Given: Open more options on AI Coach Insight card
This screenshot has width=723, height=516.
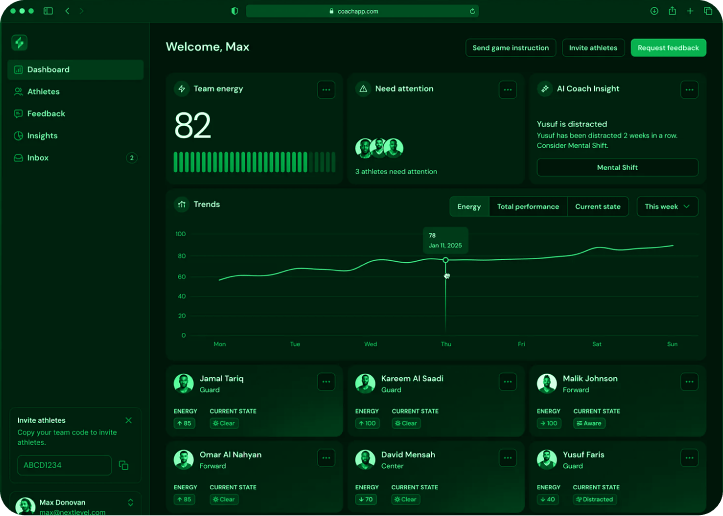Looking at the screenshot, I should (x=689, y=89).
